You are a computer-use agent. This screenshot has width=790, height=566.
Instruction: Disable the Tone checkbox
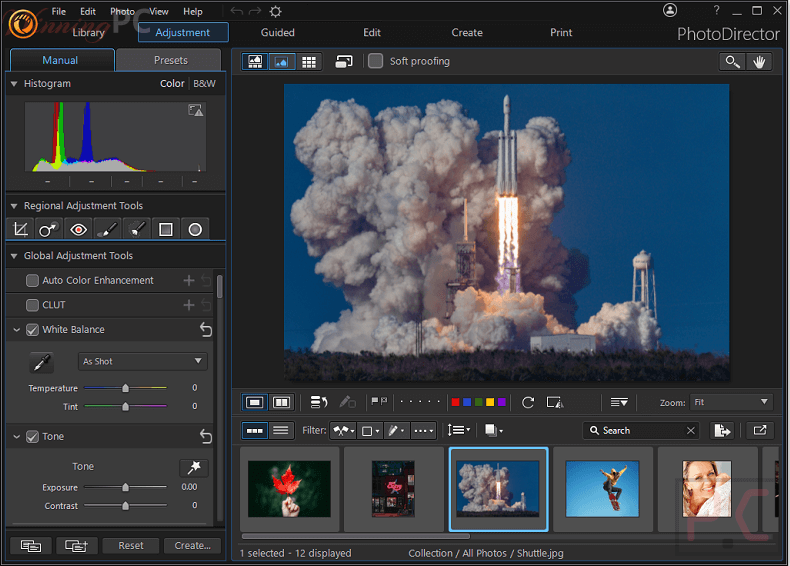[32, 436]
